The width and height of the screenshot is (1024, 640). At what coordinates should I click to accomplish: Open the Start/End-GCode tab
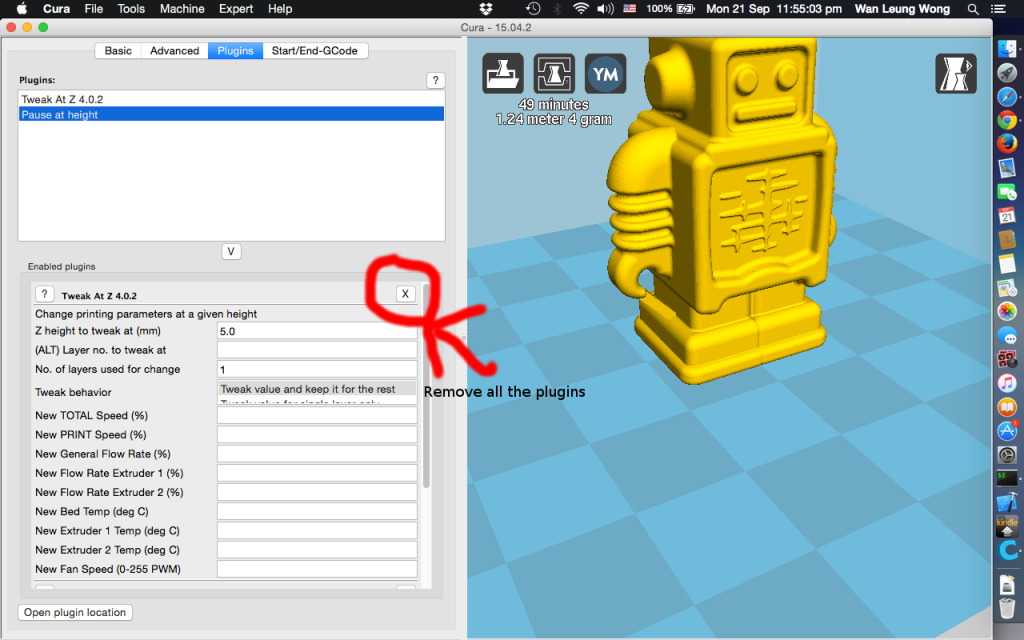coord(316,49)
